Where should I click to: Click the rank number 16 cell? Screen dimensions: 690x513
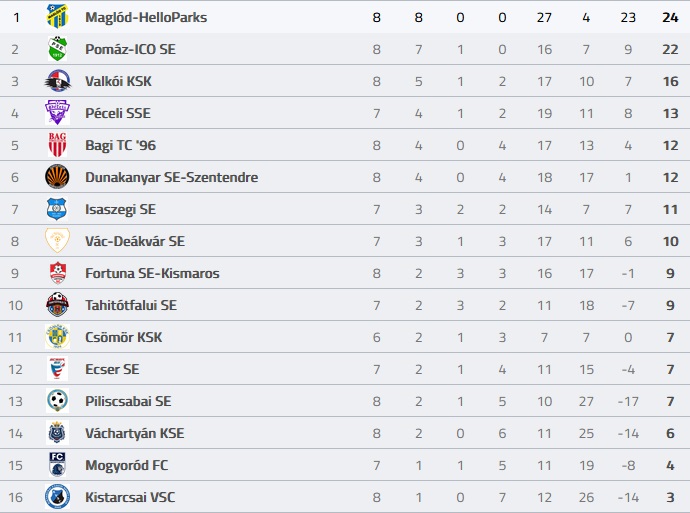pyautogui.click(x=15, y=497)
